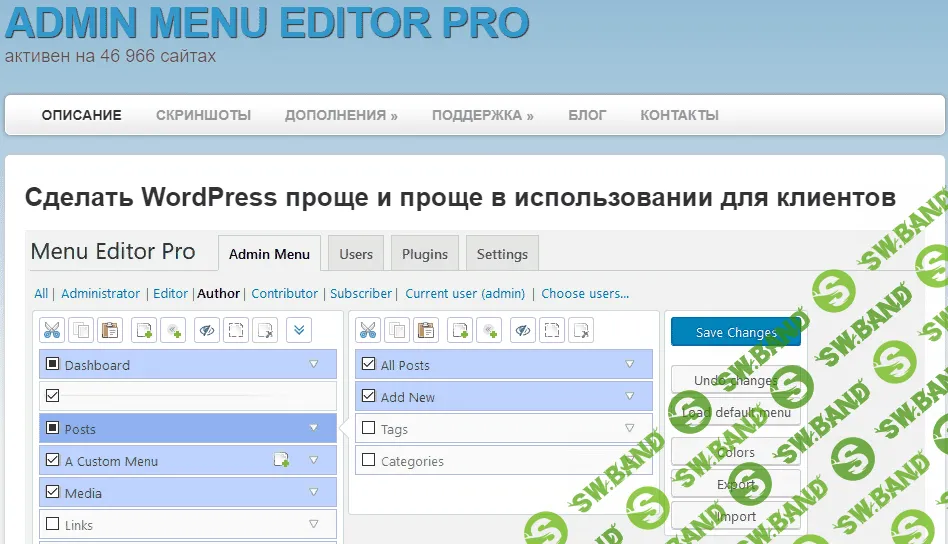Toggle the Dashboard checkbox

[53, 364]
